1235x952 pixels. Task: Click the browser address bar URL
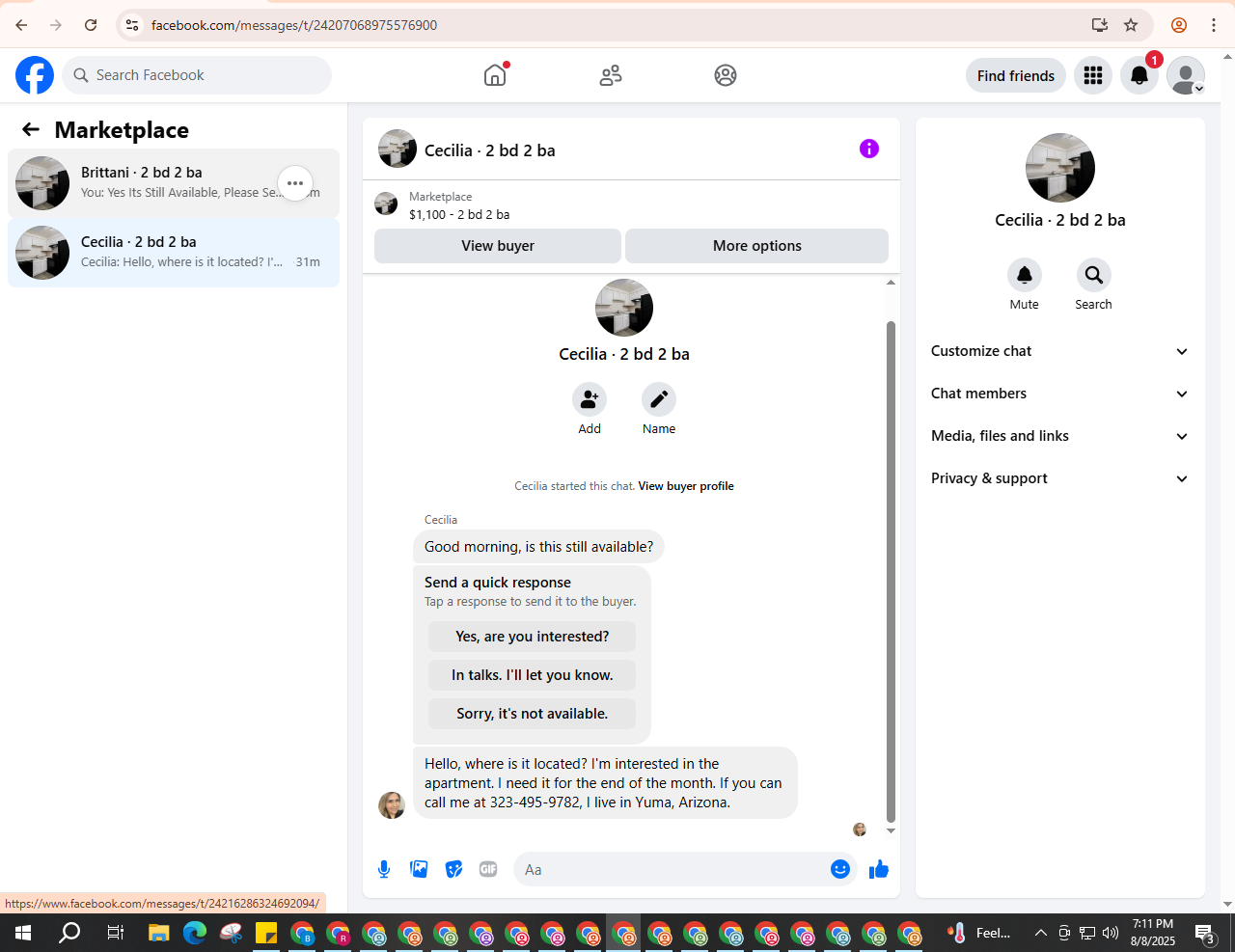(294, 25)
